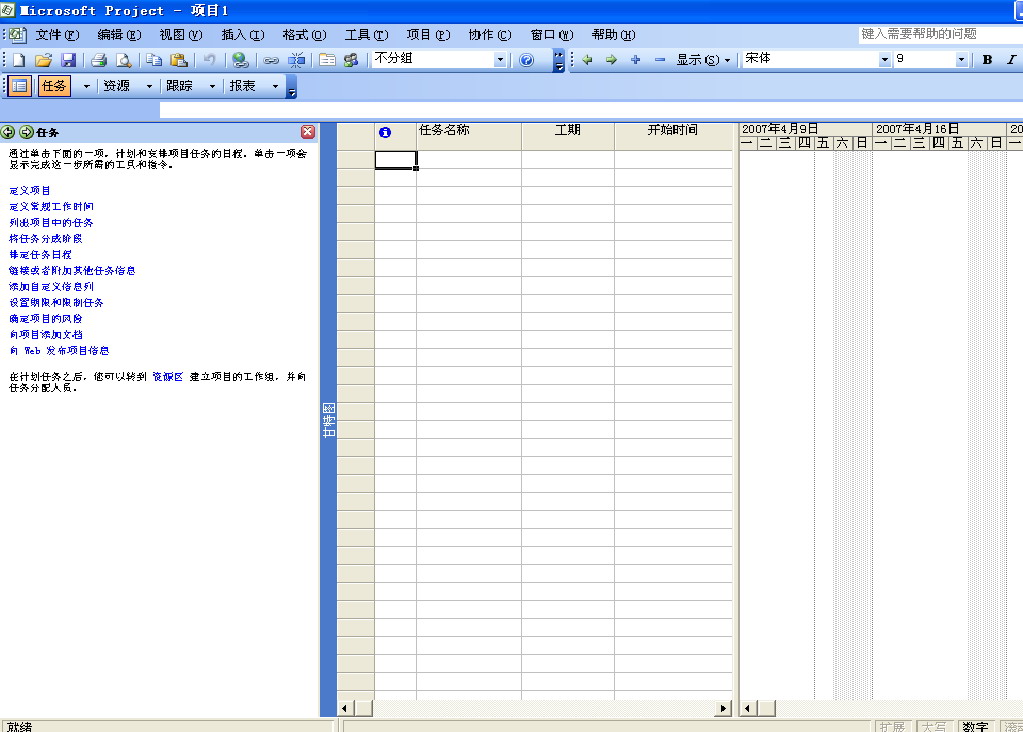Expand the arrow next to 资源 button

[149, 86]
